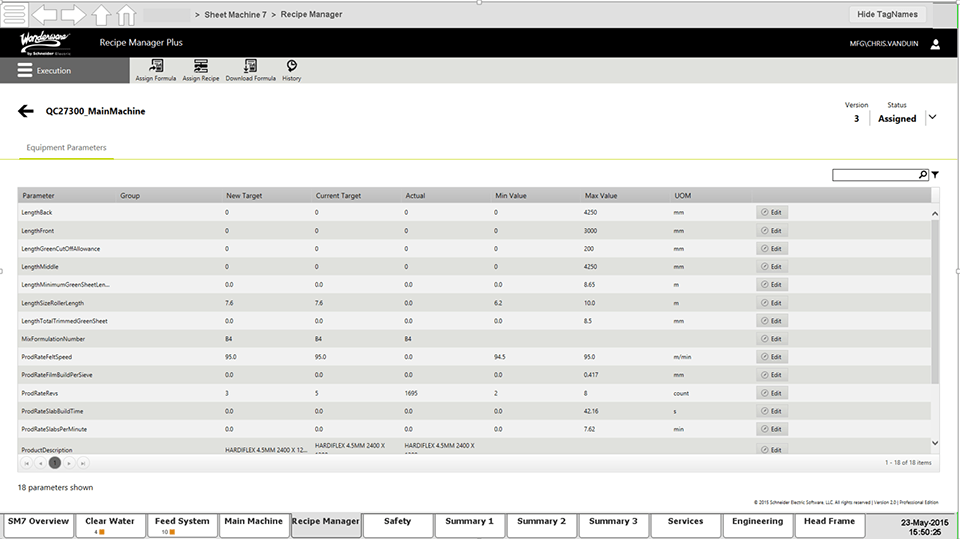Click the filter funnel icon
Screen dimensions: 960x539
pos(935,175)
